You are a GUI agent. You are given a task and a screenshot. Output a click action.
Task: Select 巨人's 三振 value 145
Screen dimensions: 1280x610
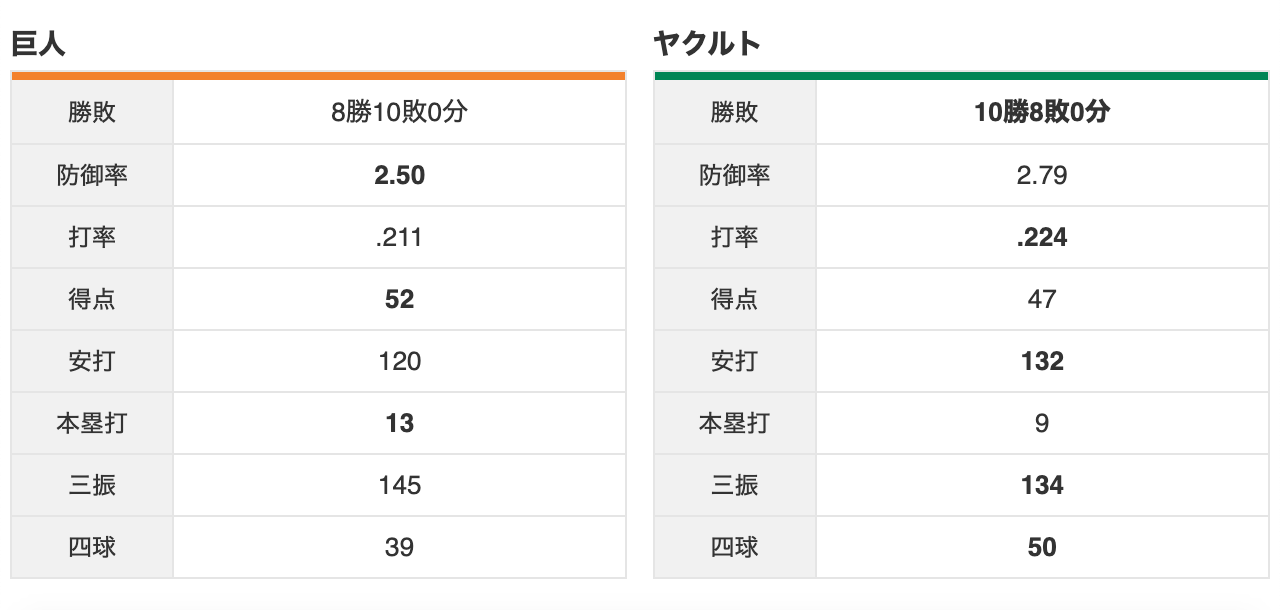[399, 486]
